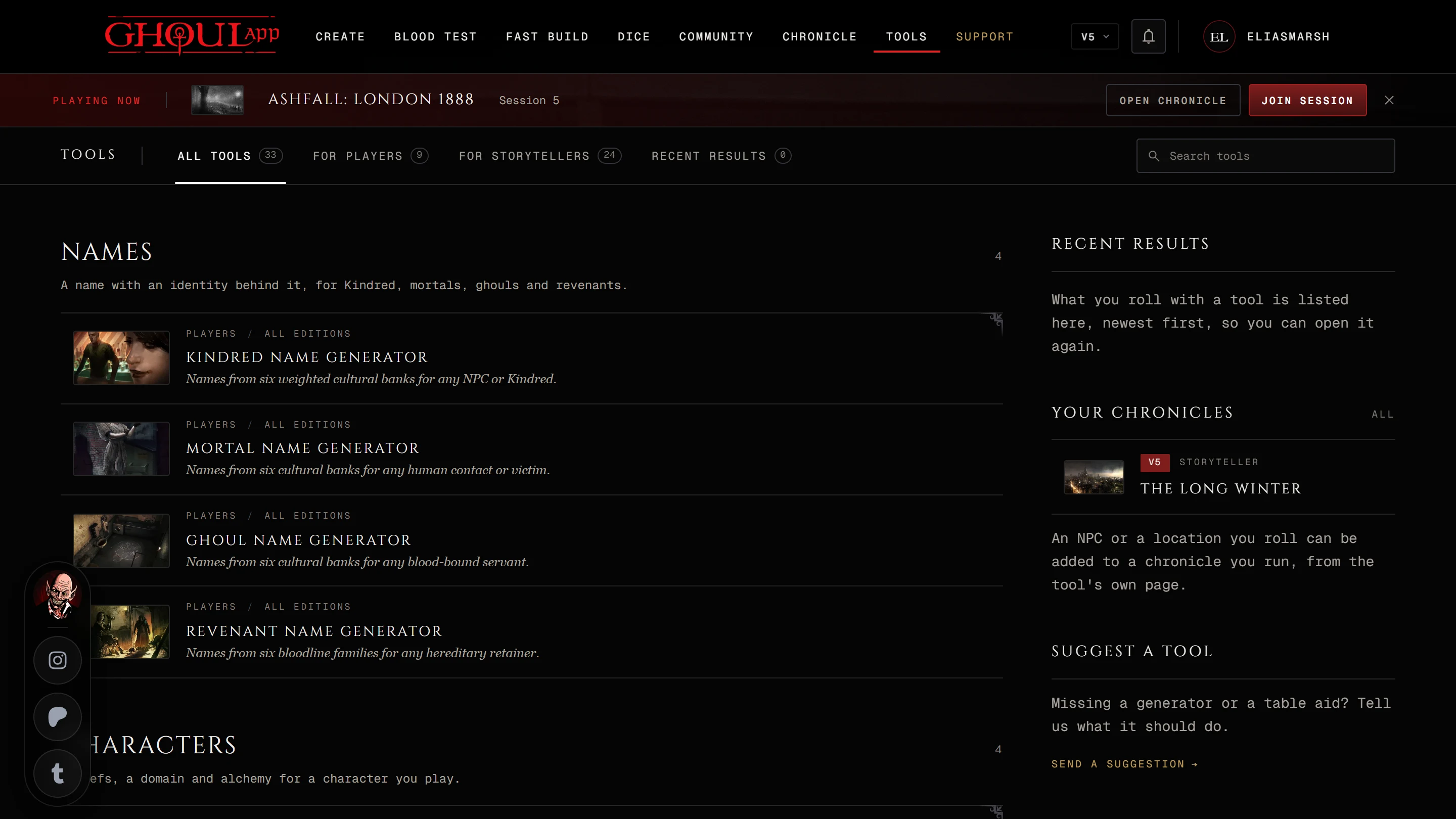This screenshot has height=819, width=1456.
Task: Open the Support link
Action: click(x=985, y=37)
